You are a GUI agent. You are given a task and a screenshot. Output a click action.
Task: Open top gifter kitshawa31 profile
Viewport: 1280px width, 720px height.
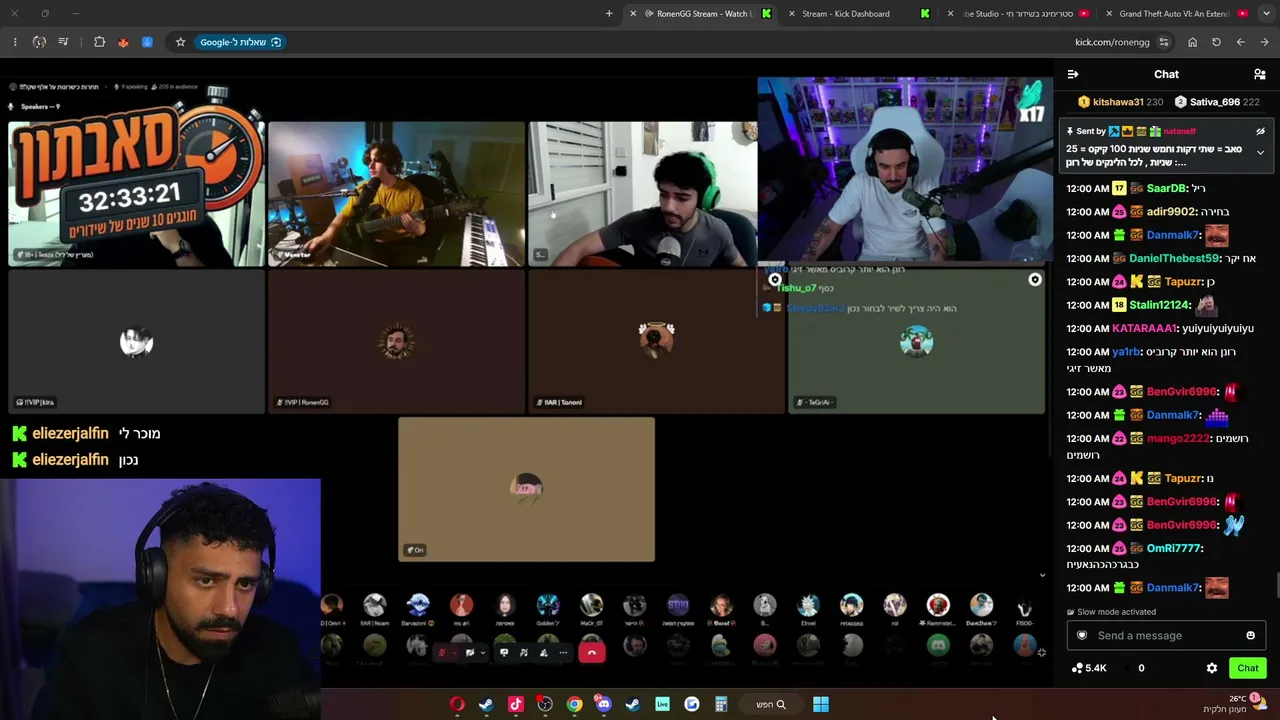point(1119,102)
